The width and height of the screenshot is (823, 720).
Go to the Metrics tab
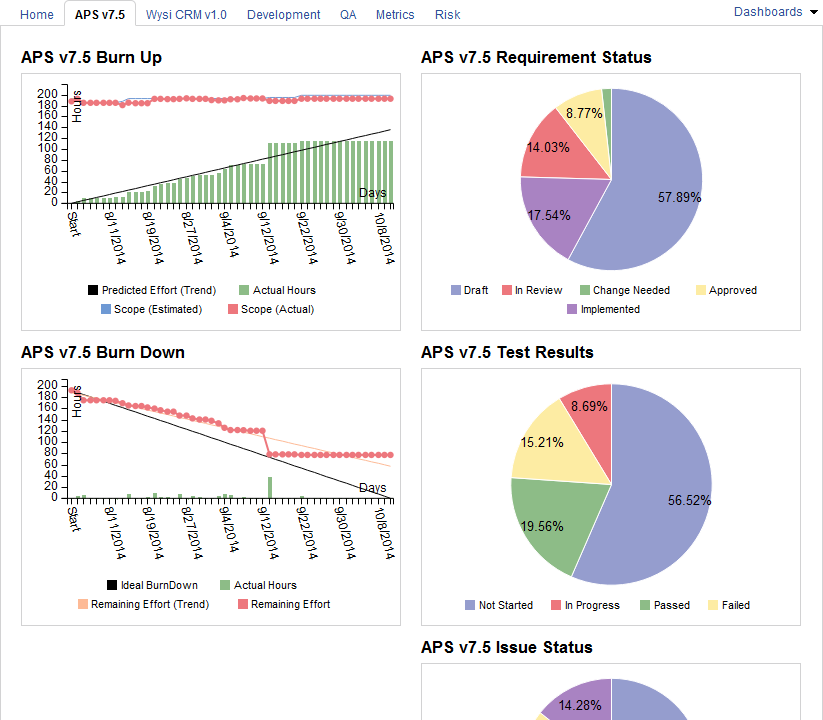point(395,14)
